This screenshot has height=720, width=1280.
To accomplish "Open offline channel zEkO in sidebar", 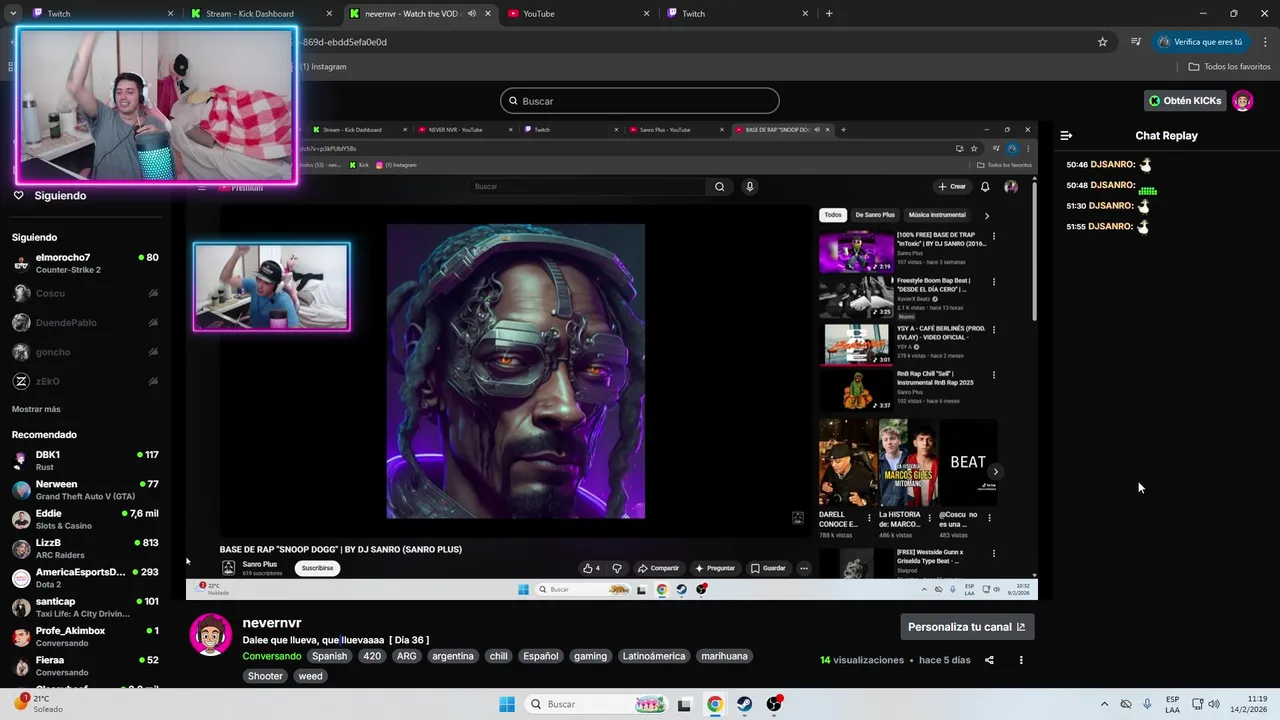I will click(x=85, y=382).
